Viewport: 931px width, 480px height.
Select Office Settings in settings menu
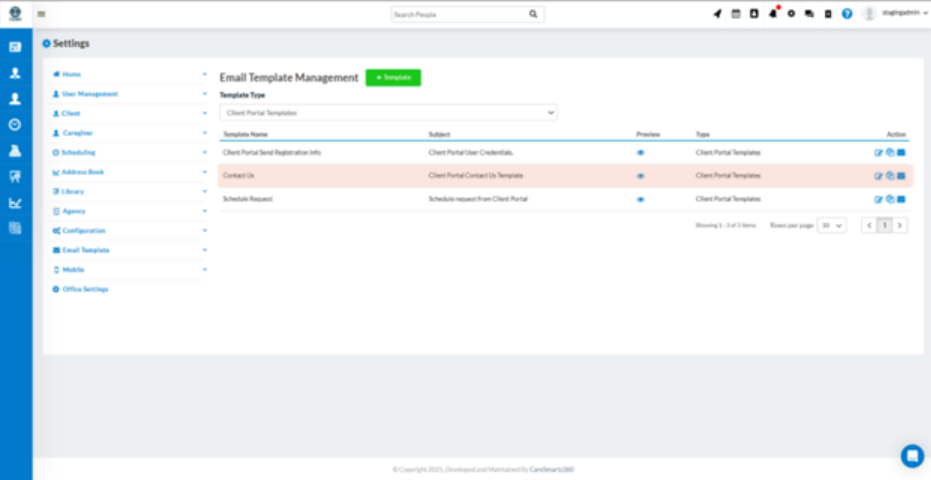[x=85, y=289]
